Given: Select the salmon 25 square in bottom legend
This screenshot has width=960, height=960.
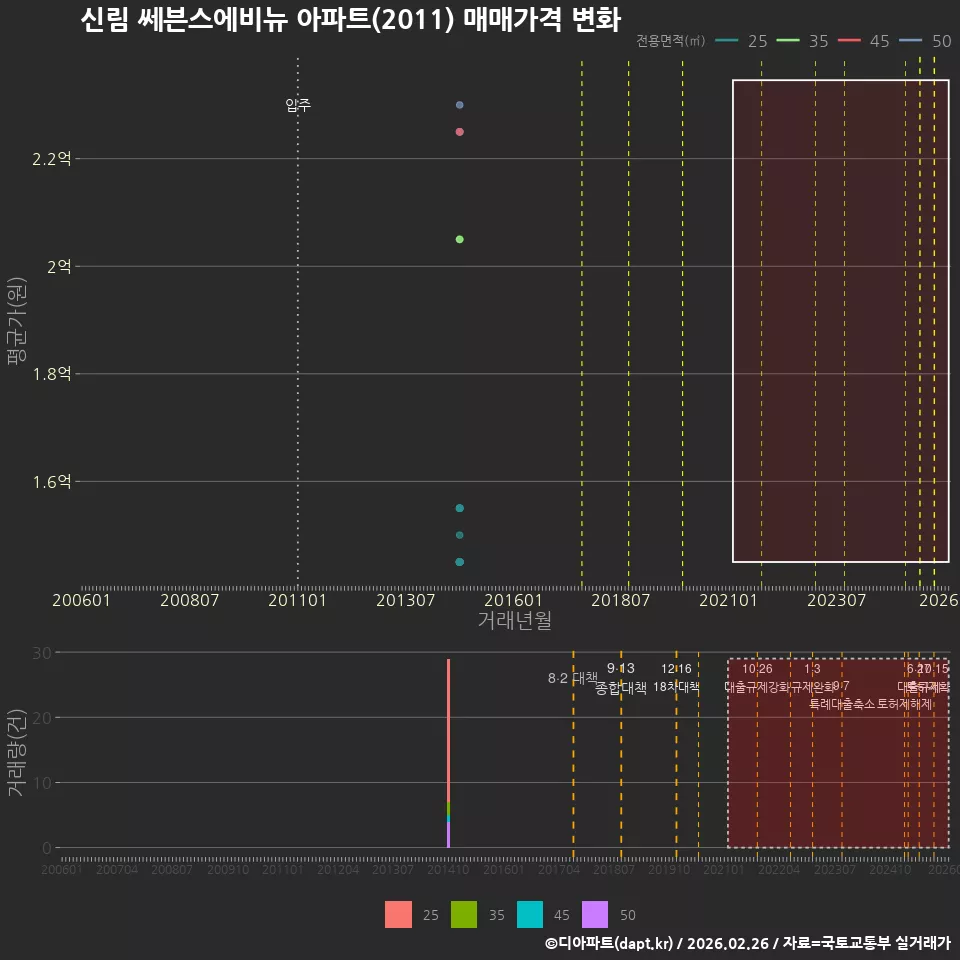Looking at the screenshot, I should click(398, 914).
